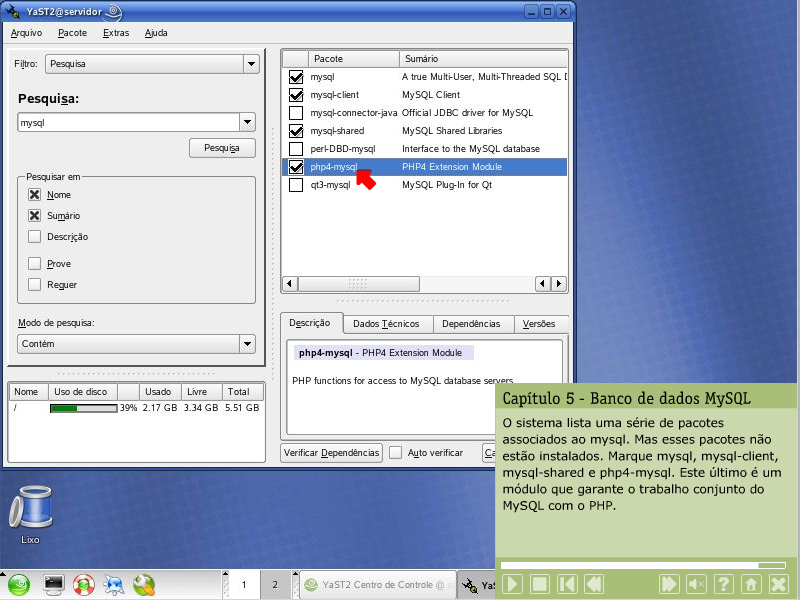
Task: Expand the Modo de pesquisa dropdown
Action: point(248,344)
